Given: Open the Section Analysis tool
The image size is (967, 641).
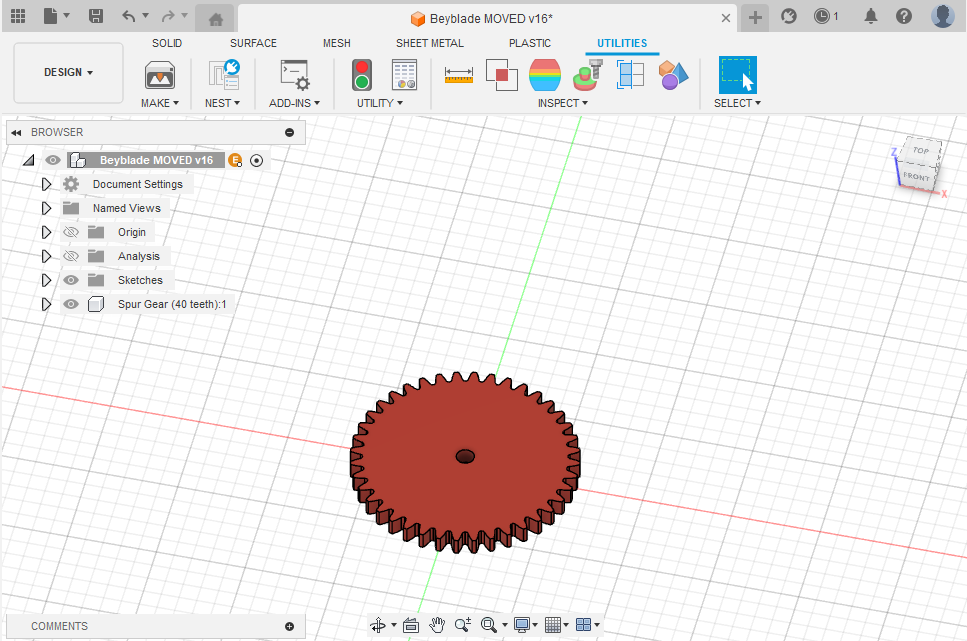Looking at the screenshot, I should [630, 75].
